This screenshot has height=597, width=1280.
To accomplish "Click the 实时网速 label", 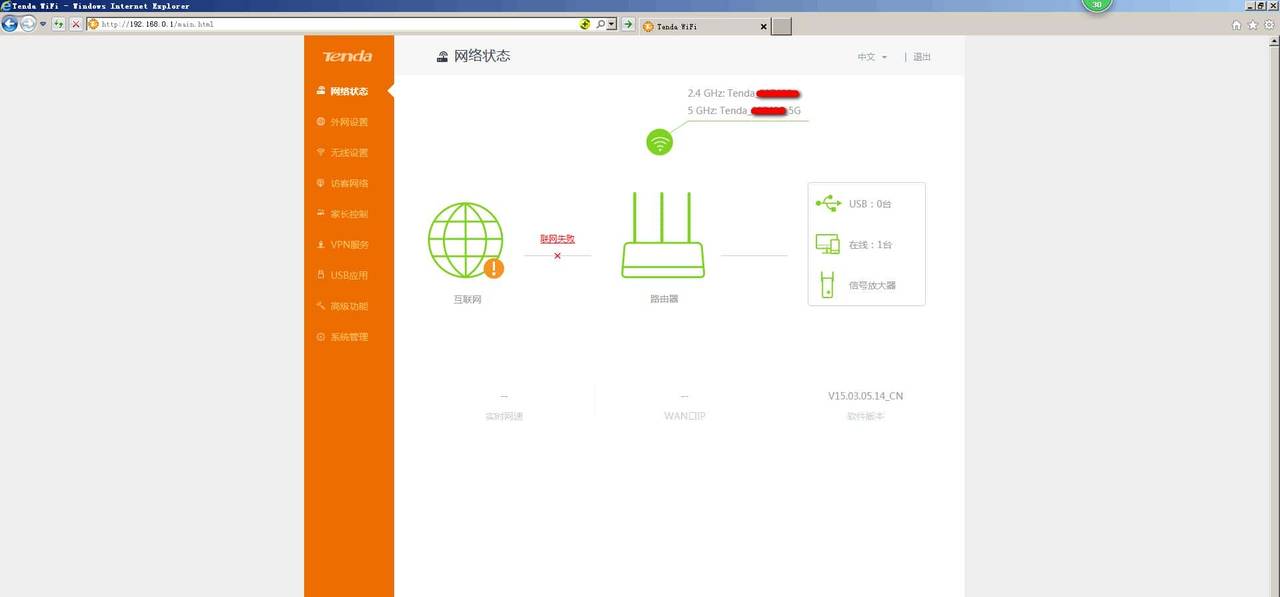I will tap(504, 416).
